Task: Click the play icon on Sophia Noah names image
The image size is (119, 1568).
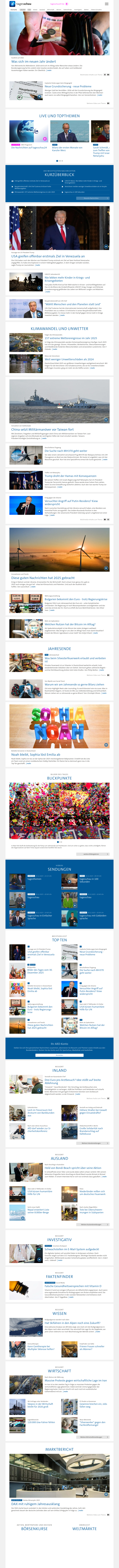Action: pos(106,744)
